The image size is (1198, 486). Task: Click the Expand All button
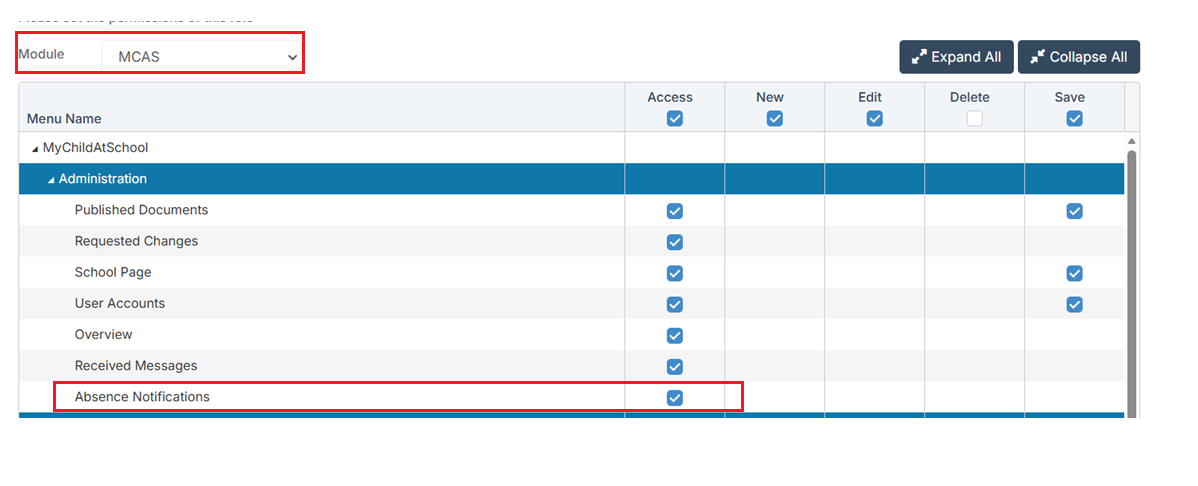(956, 57)
